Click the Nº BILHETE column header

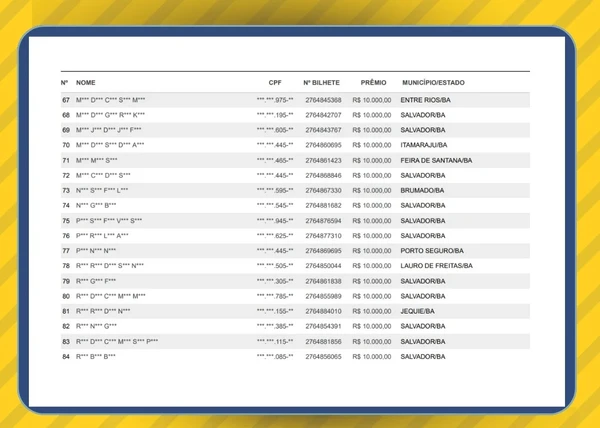point(321,83)
